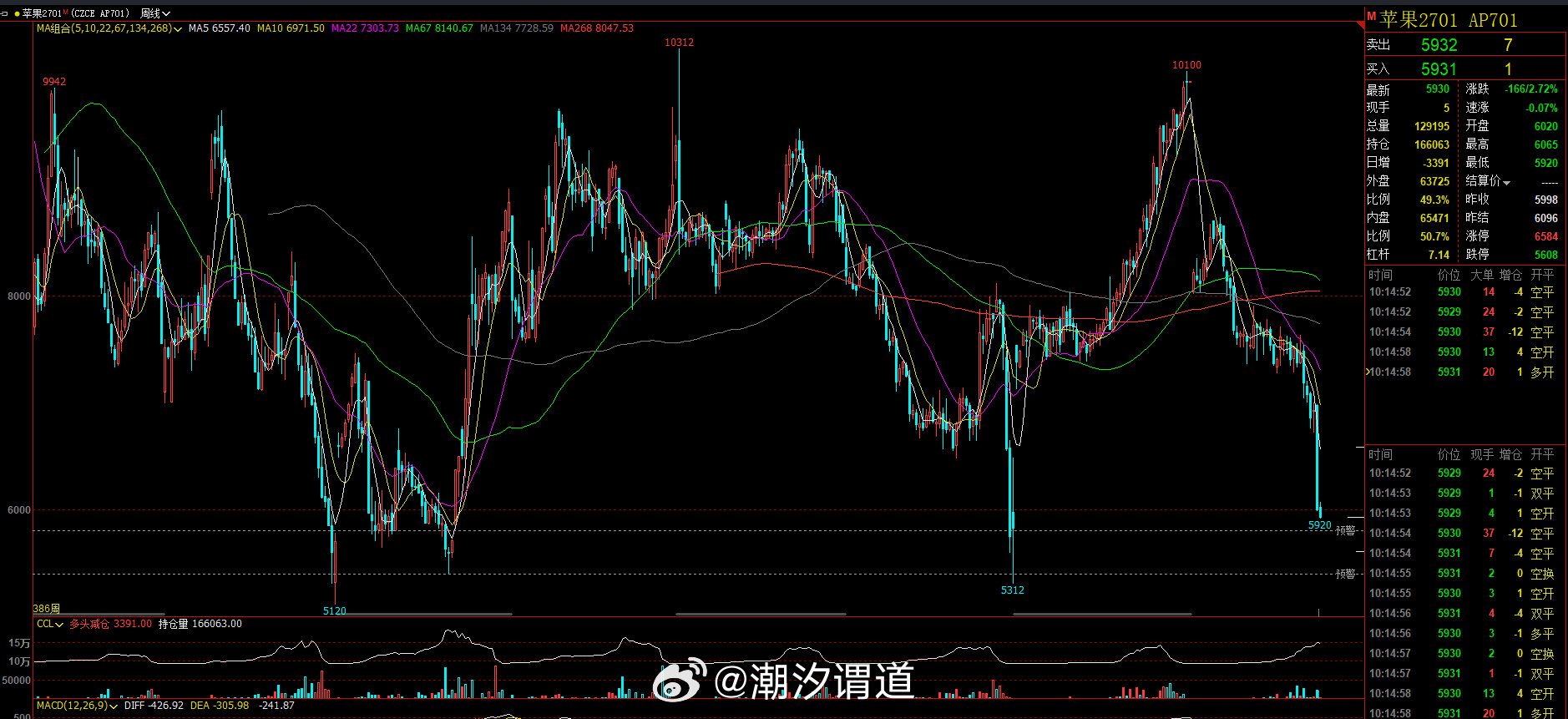The width and height of the screenshot is (1568, 719).
Task: Click the lower 预警 alert line tag
Action: tap(1345, 574)
